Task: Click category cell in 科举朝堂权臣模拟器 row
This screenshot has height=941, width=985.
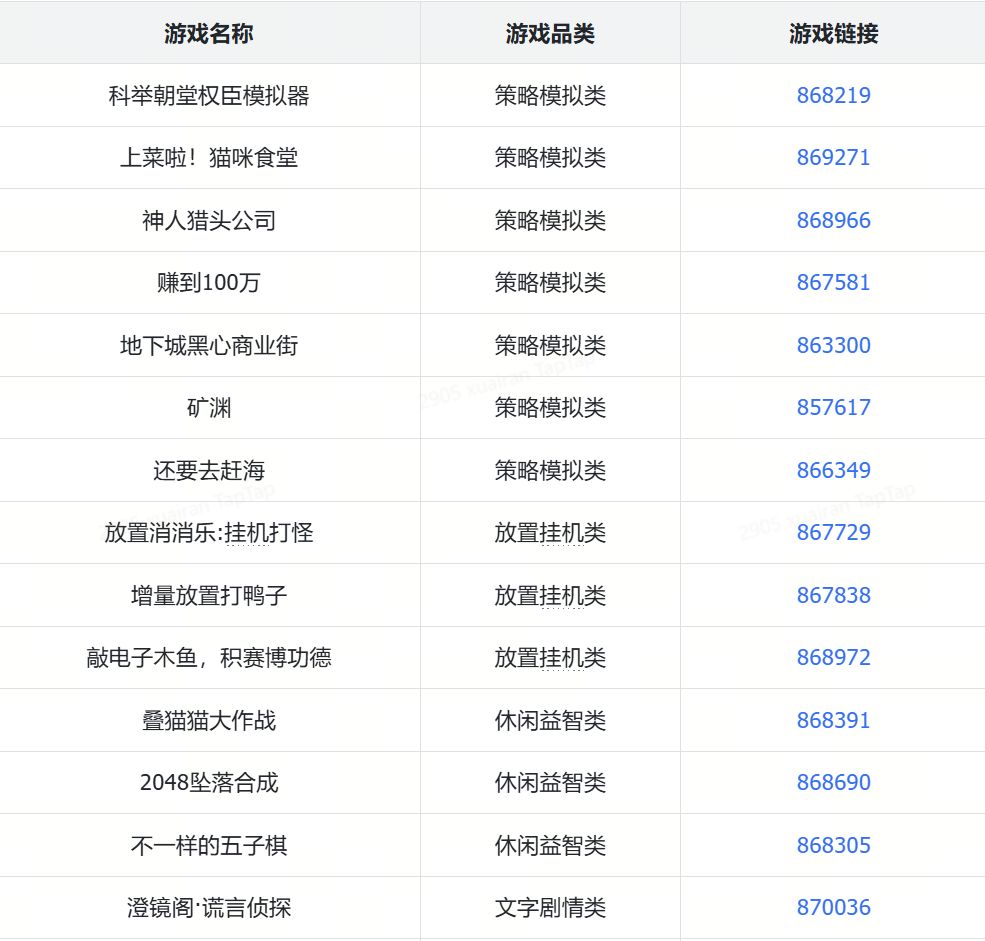Action: click(550, 95)
